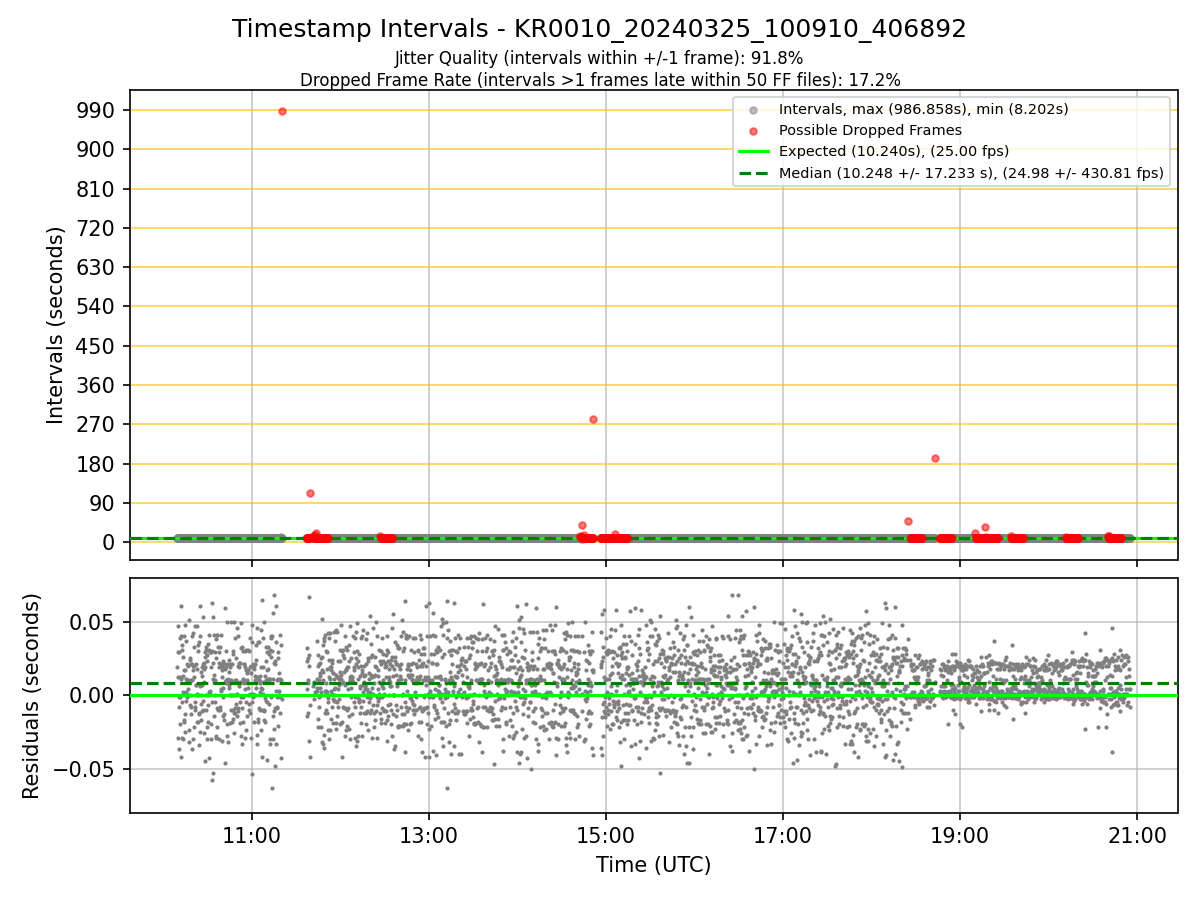1200x900 pixels.
Task: Click the 'Time (UTC)' x-axis label
Action: point(653,865)
